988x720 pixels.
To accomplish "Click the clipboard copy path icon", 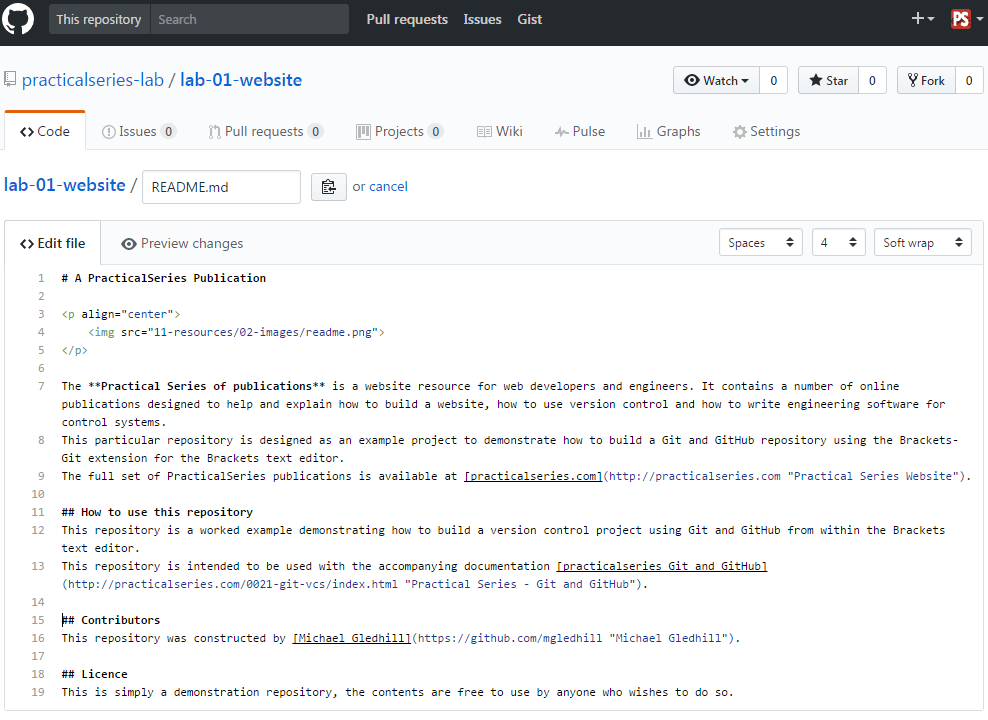I will (x=328, y=187).
